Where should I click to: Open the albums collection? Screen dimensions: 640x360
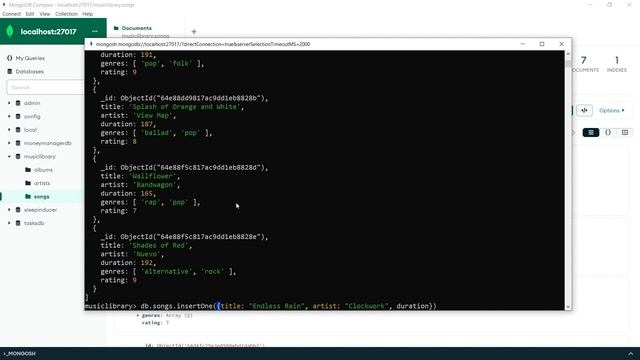click(x=43, y=170)
